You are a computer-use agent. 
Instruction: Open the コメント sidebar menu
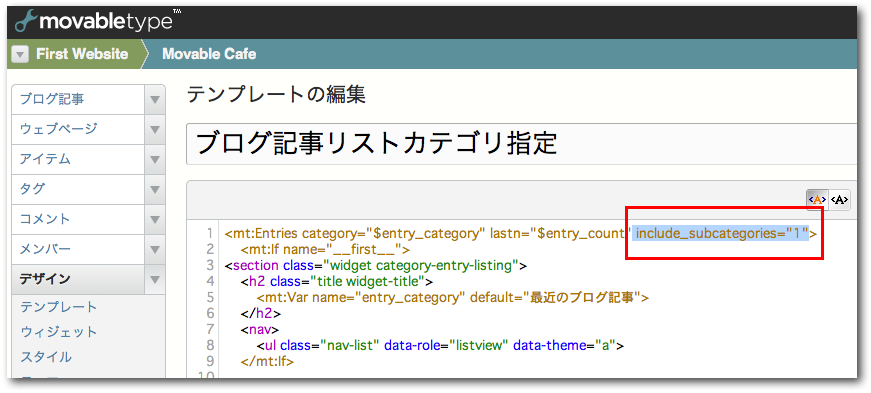point(78,220)
